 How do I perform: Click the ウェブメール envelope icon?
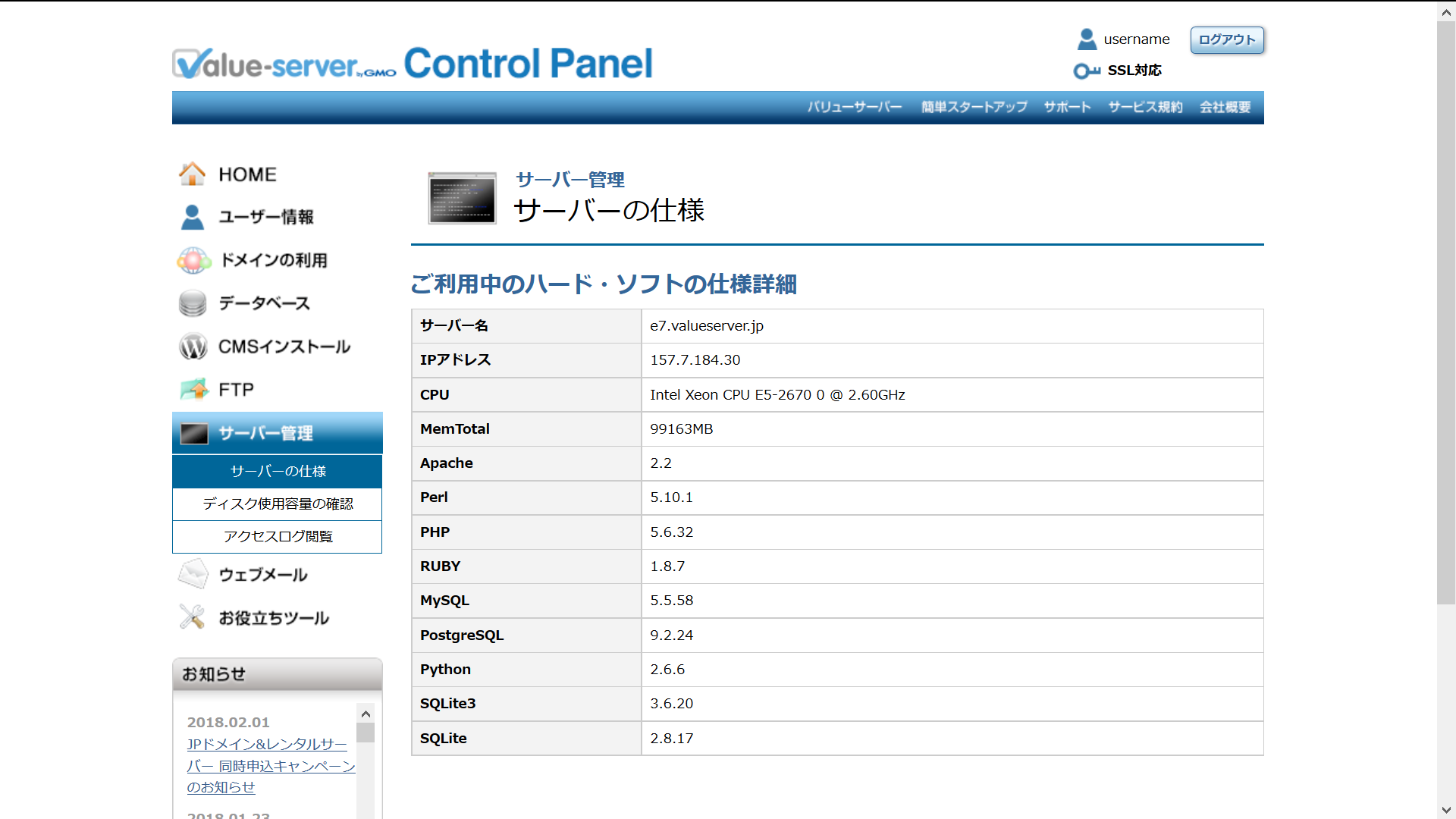point(193,574)
